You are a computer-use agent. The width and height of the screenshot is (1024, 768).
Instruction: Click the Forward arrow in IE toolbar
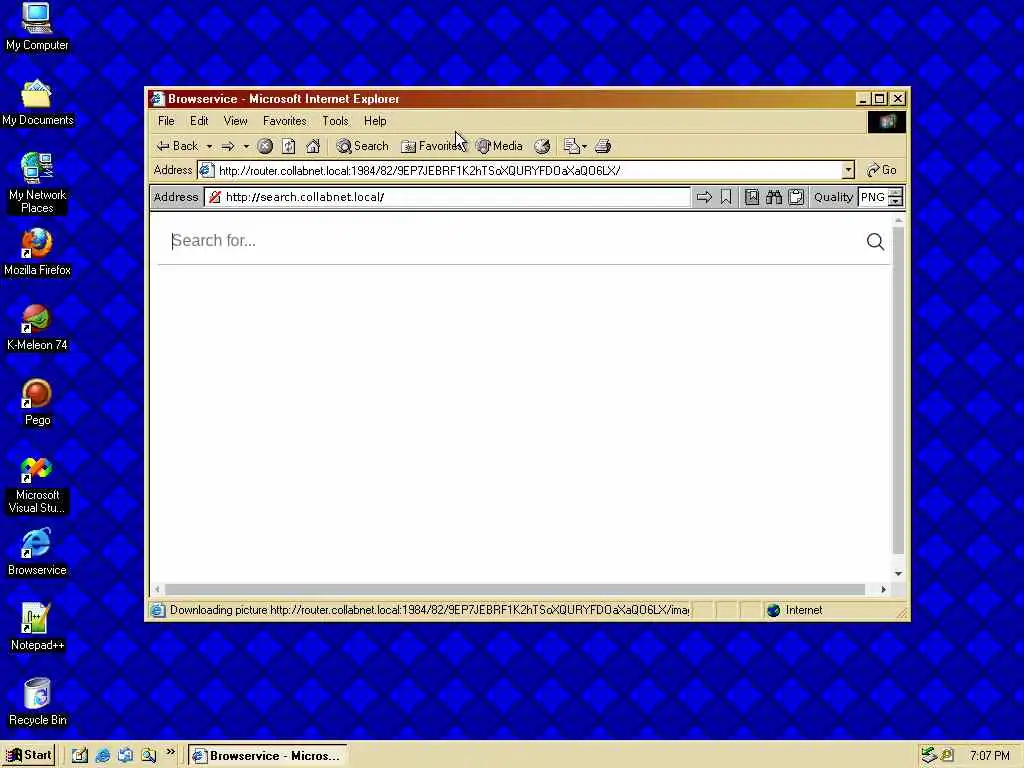(x=228, y=146)
